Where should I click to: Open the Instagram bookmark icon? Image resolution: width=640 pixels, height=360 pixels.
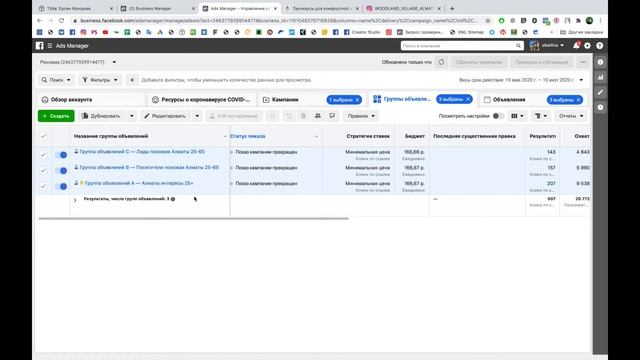click(x=83, y=32)
